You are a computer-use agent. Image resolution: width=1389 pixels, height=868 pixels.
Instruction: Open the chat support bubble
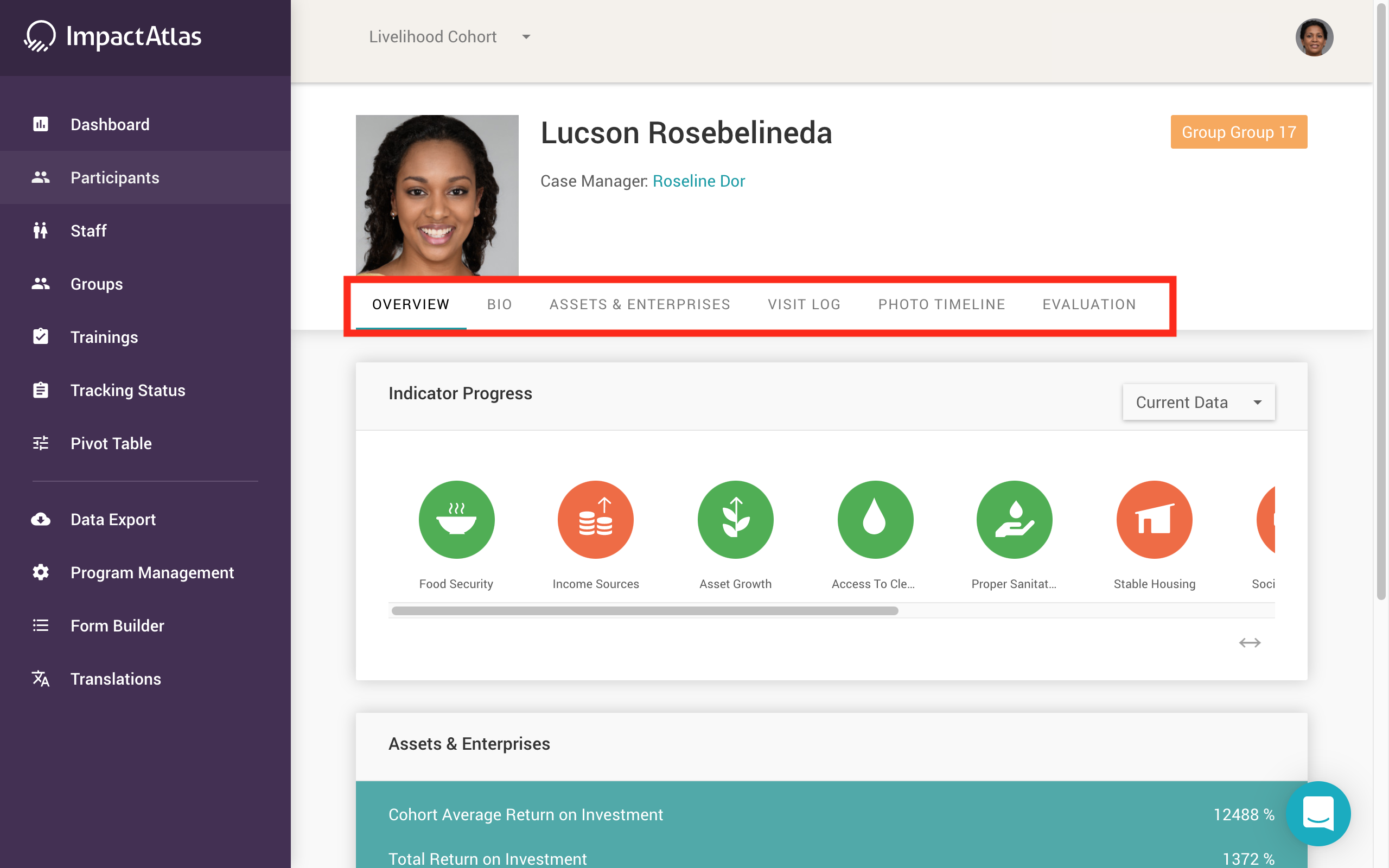pyautogui.click(x=1318, y=813)
